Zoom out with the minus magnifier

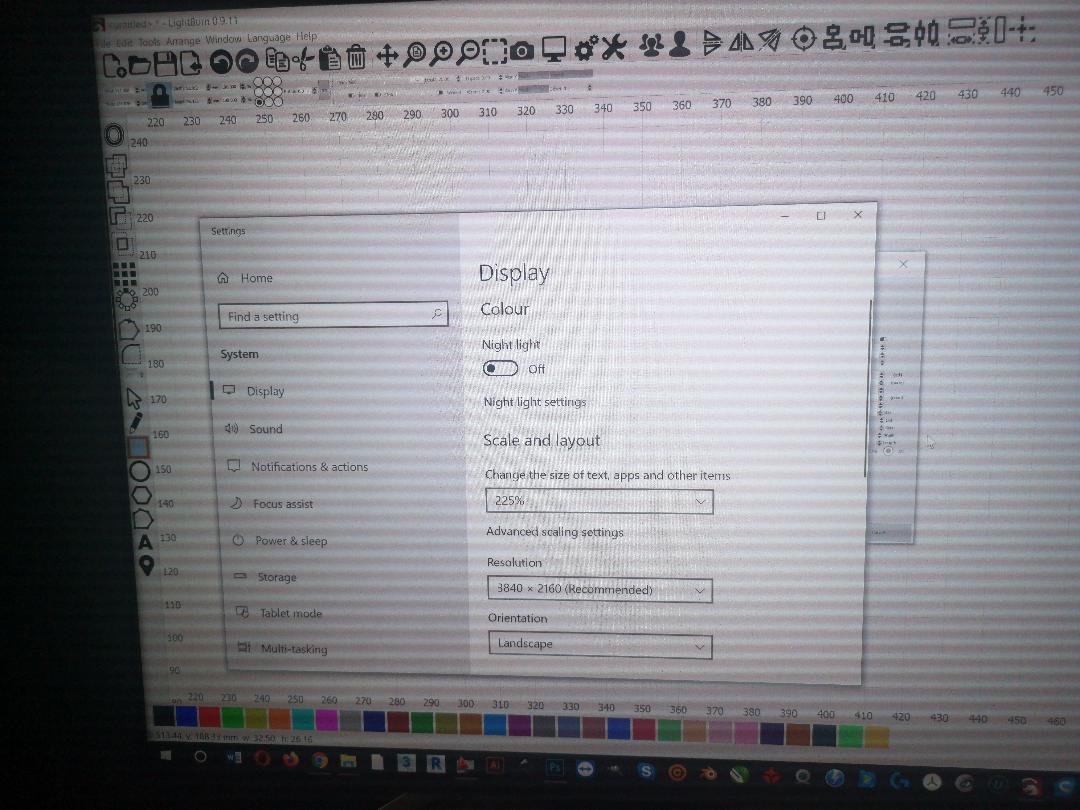tap(468, 52)
